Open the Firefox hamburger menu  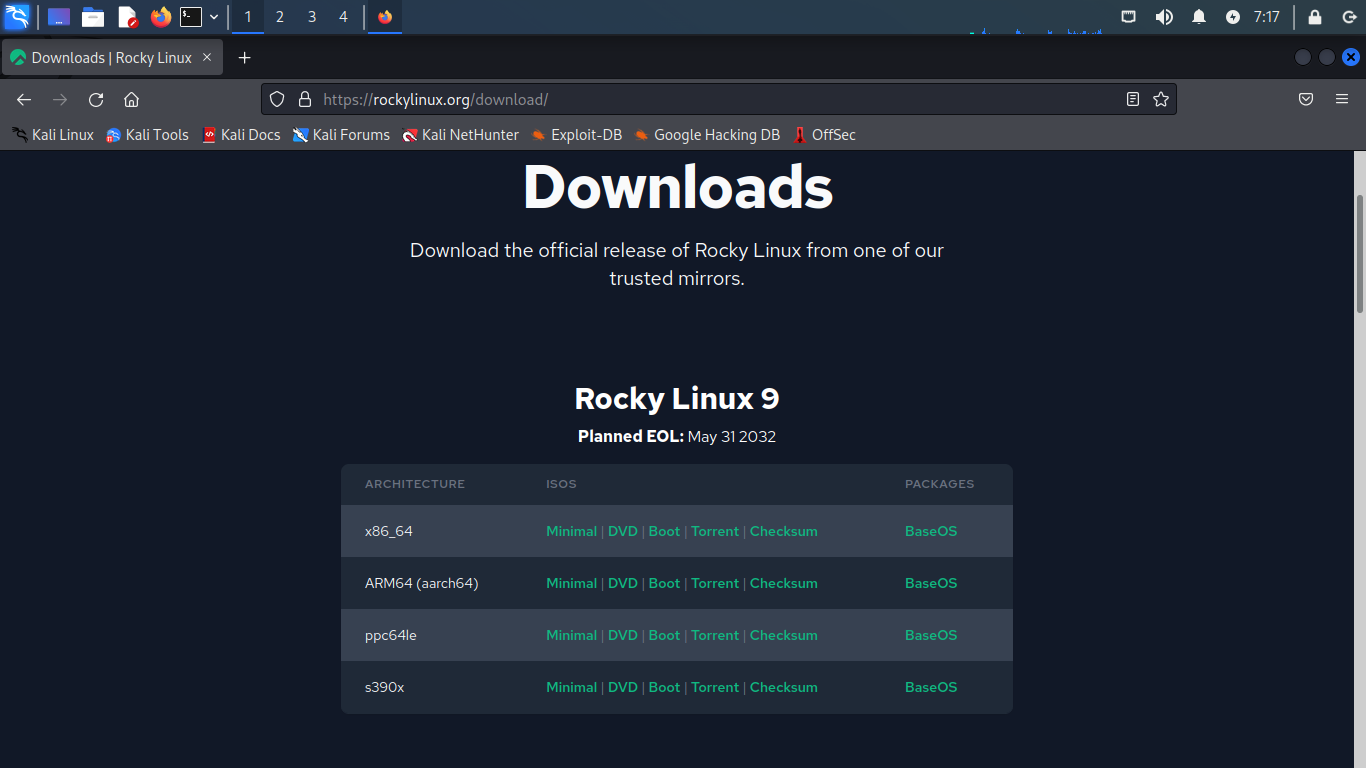pyautogui.click(x=1342, y=100)
